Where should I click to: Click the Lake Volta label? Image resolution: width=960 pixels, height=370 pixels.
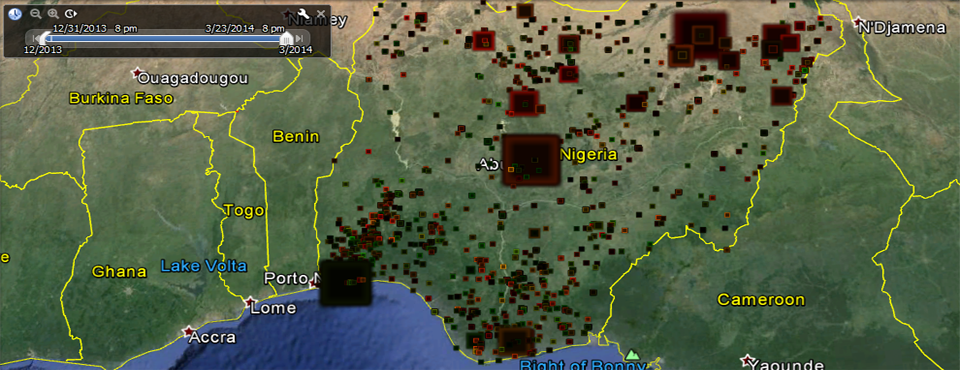click(204, 266)
